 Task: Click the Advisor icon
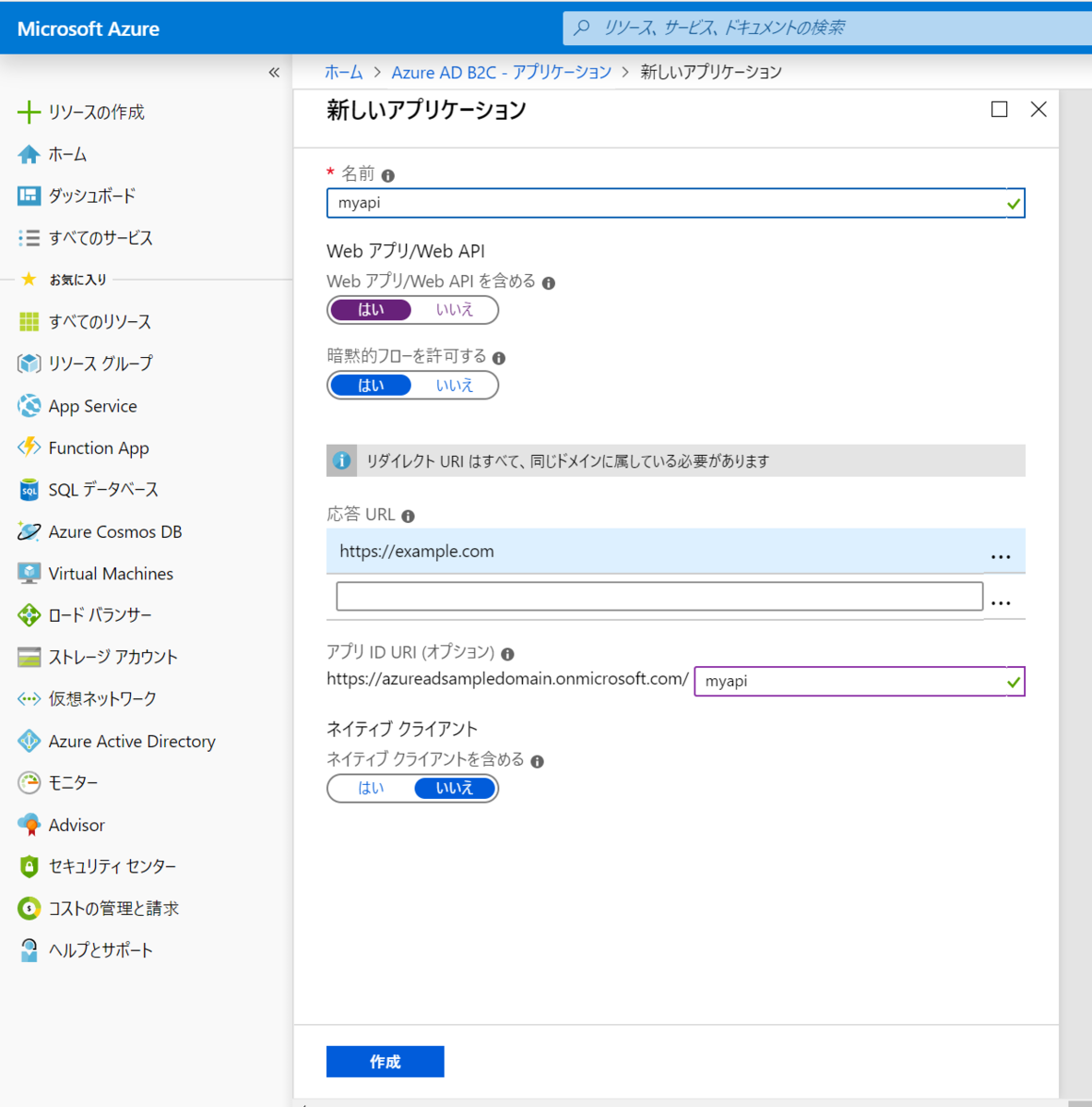click(x=29, y=825)
